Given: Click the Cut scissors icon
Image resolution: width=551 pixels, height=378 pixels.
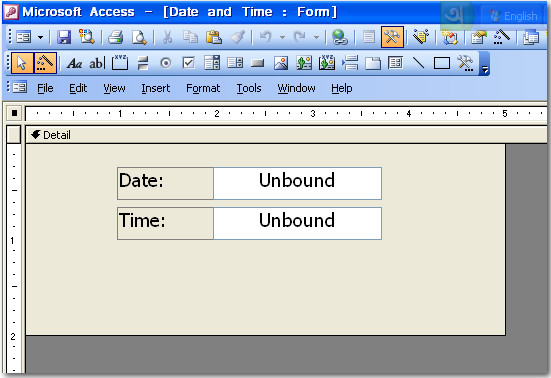Looking at the screenshot, I should [x=167, y=37].
